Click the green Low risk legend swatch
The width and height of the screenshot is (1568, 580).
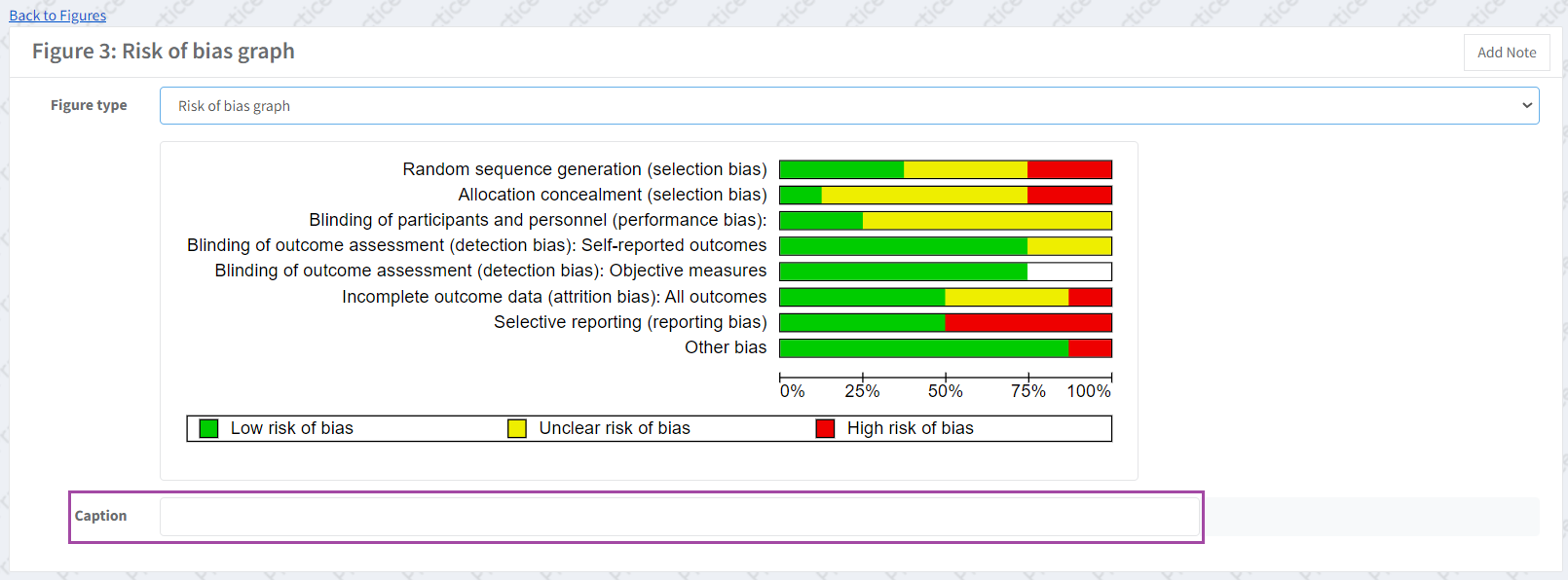(208, 429)
